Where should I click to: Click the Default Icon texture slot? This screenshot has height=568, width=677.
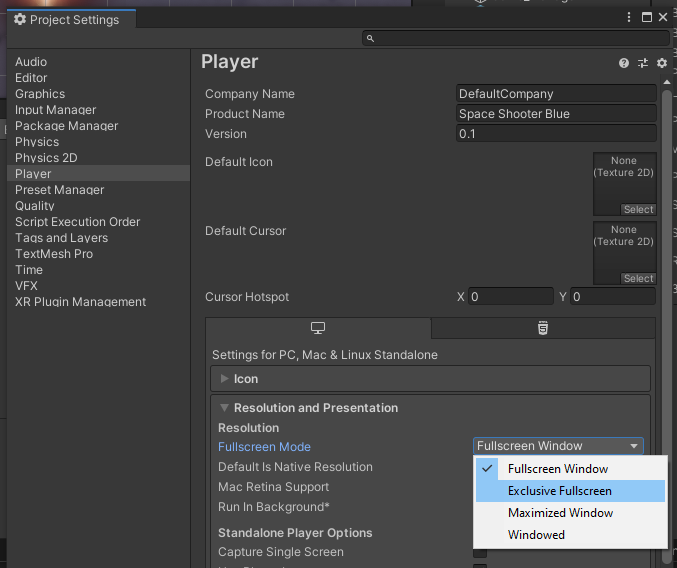coord(625,183)
